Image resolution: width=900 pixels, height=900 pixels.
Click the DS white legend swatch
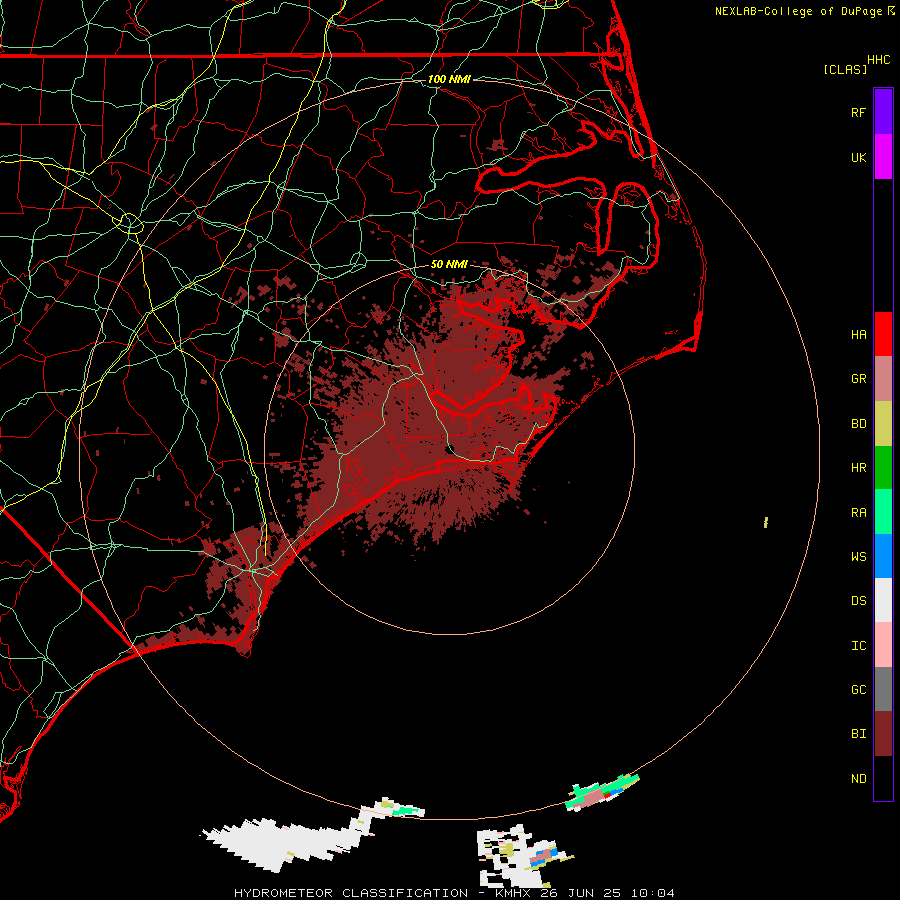coord(883,600)
